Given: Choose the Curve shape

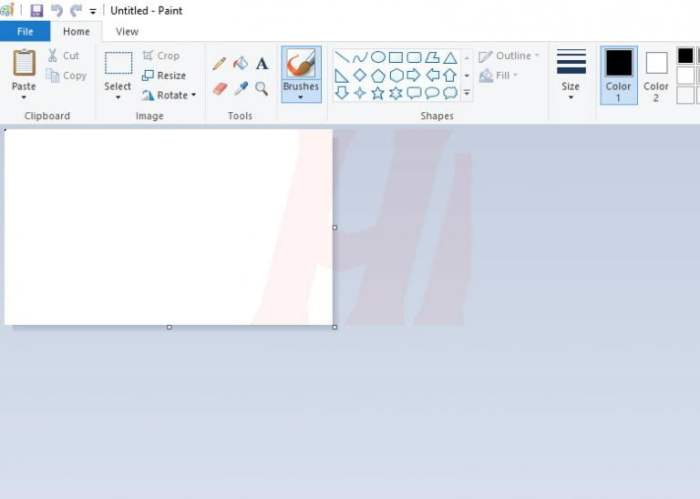Looking at the screenshot, I should tap(360, 57).
